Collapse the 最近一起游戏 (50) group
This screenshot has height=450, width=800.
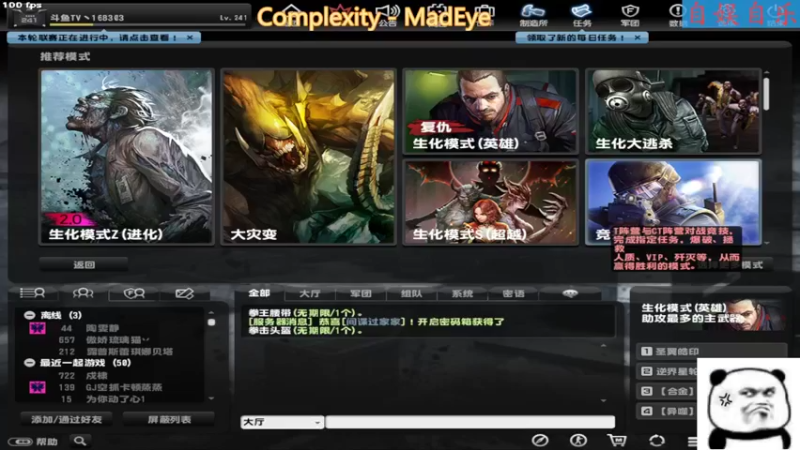tap(30, 363)
